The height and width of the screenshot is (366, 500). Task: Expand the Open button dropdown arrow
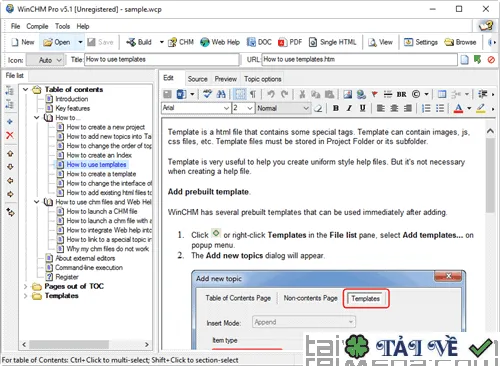(80, 42)
